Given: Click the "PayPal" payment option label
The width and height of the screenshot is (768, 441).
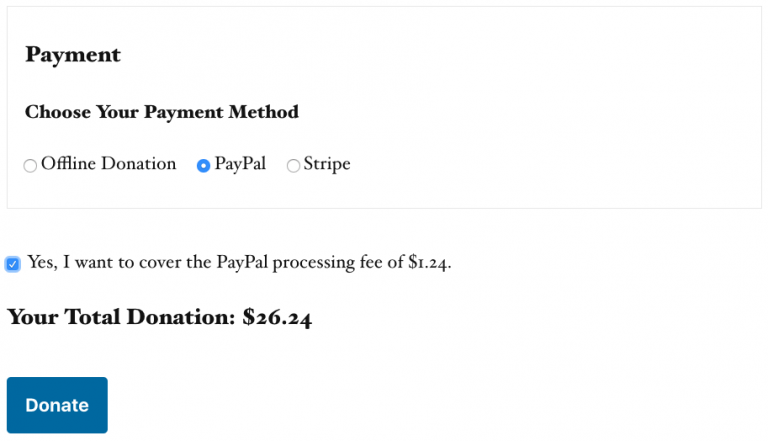Looking at the screenshot, I should click(x=240, y=164).
